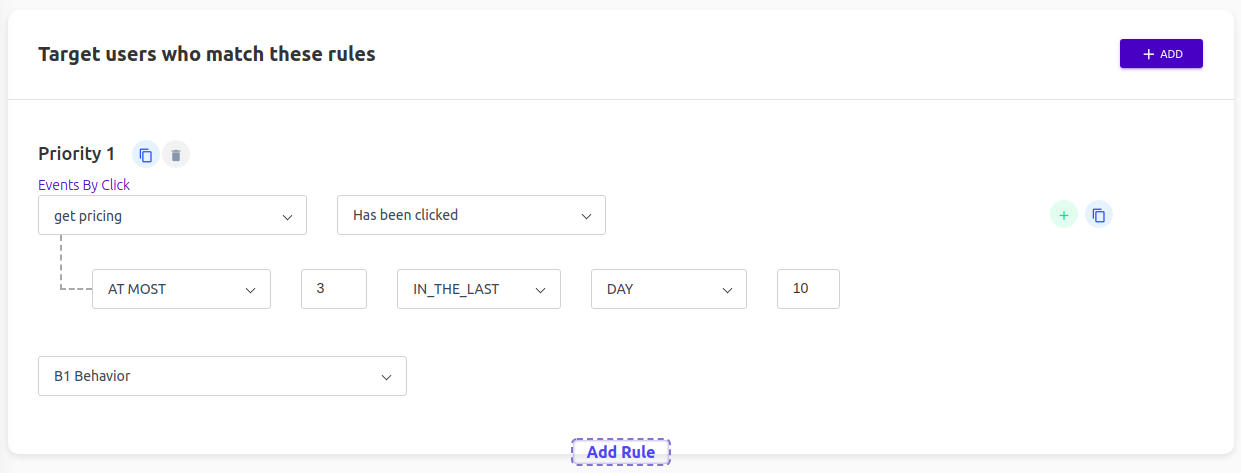The height and width of the screenshot is (473, 1241).
Task: Click the green plus icon on the rule row
Action: click(x=1064, y=215)
